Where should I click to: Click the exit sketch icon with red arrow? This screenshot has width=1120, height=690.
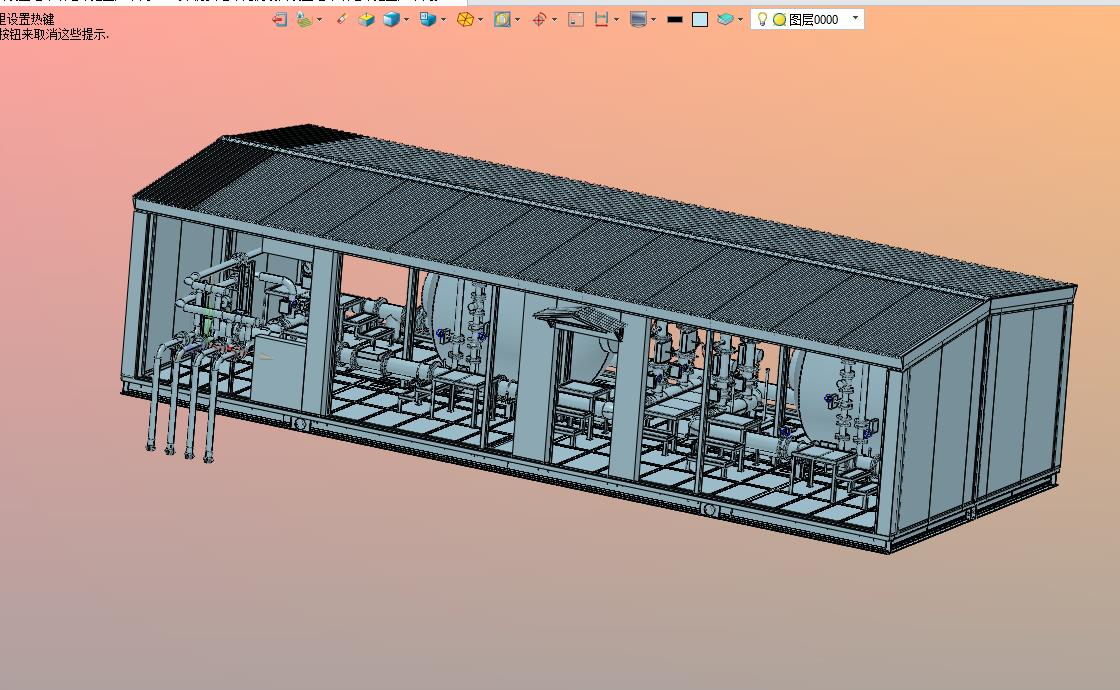pos(279,20)
